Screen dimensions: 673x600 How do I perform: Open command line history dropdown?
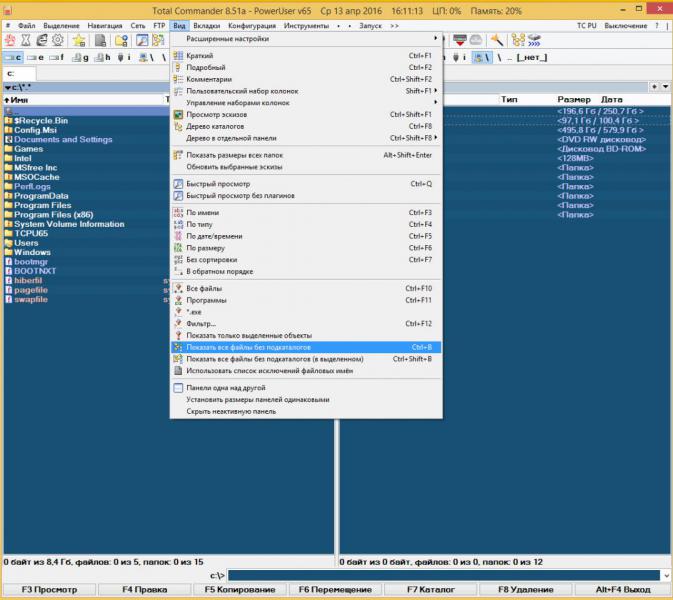click(666, 576)
